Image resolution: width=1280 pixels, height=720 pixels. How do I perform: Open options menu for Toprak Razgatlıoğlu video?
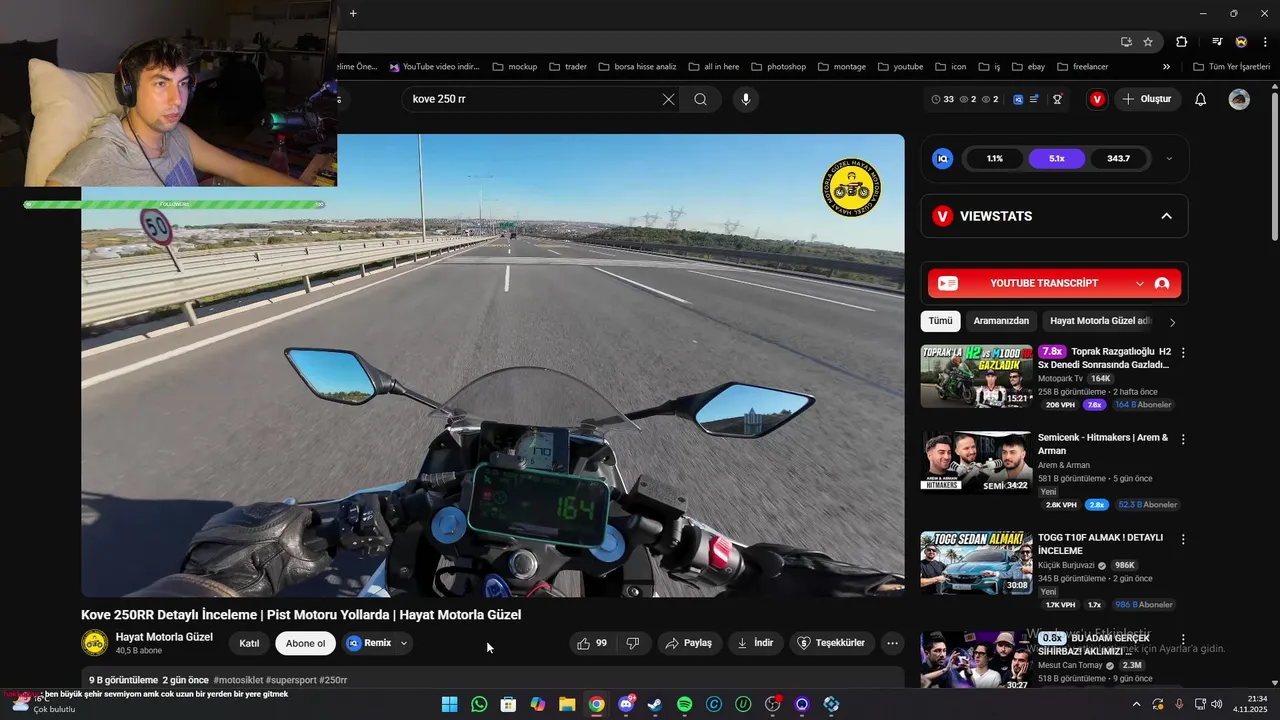click(x=1183, y=352)
